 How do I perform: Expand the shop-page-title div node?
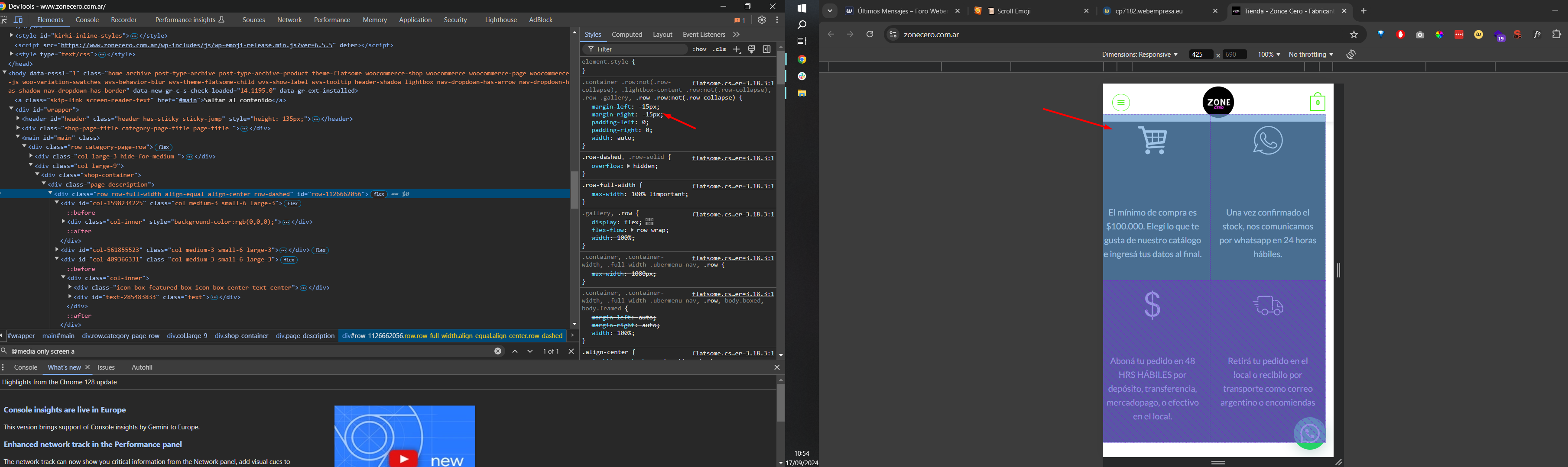pyautogui.click(x=18, y=128)
